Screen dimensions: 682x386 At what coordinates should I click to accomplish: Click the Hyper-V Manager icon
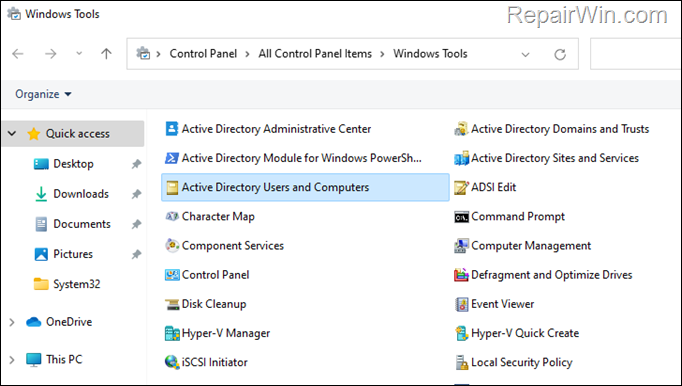click(x=172, y=334)
